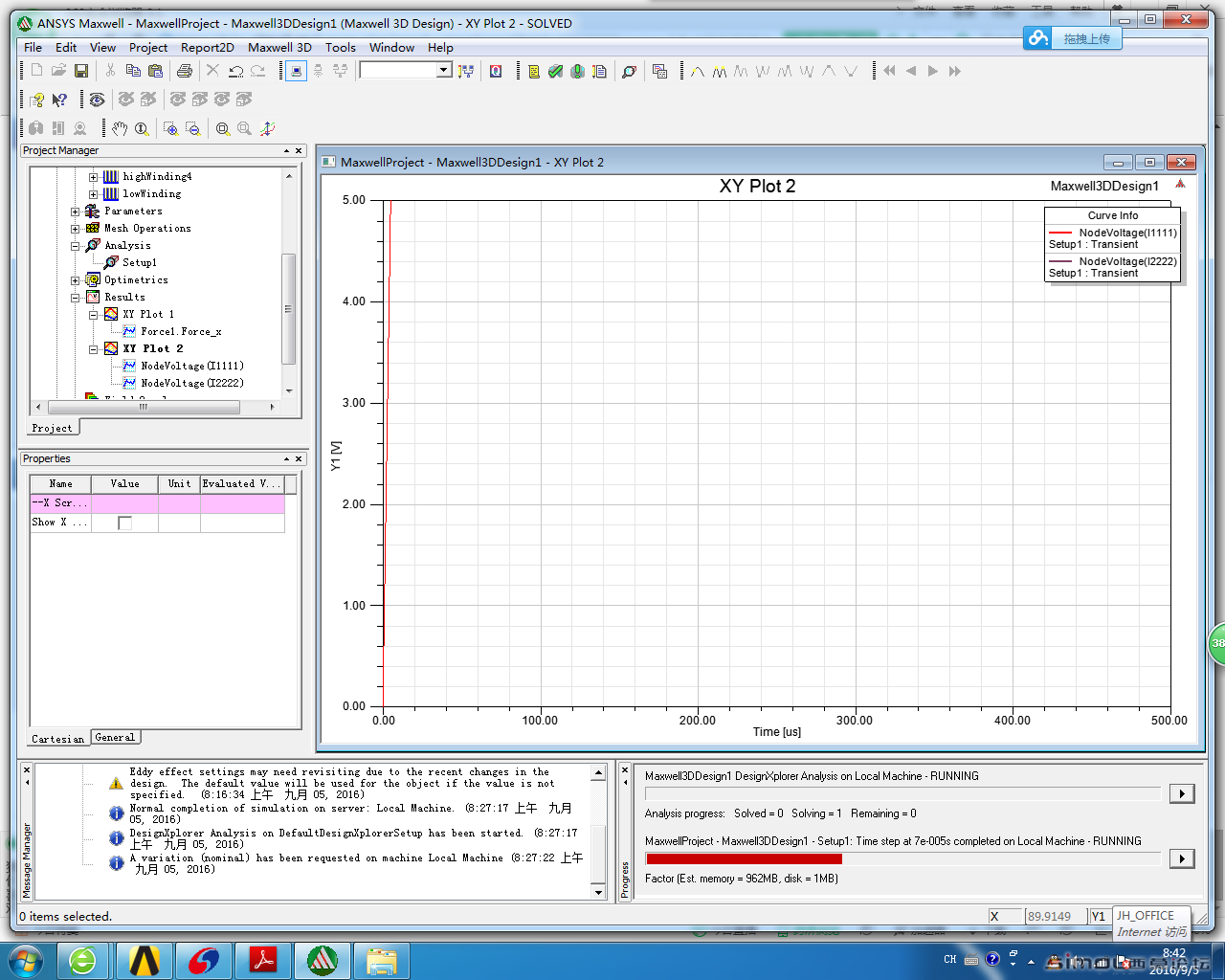Open the Report2D menu

tap(208, 47)
